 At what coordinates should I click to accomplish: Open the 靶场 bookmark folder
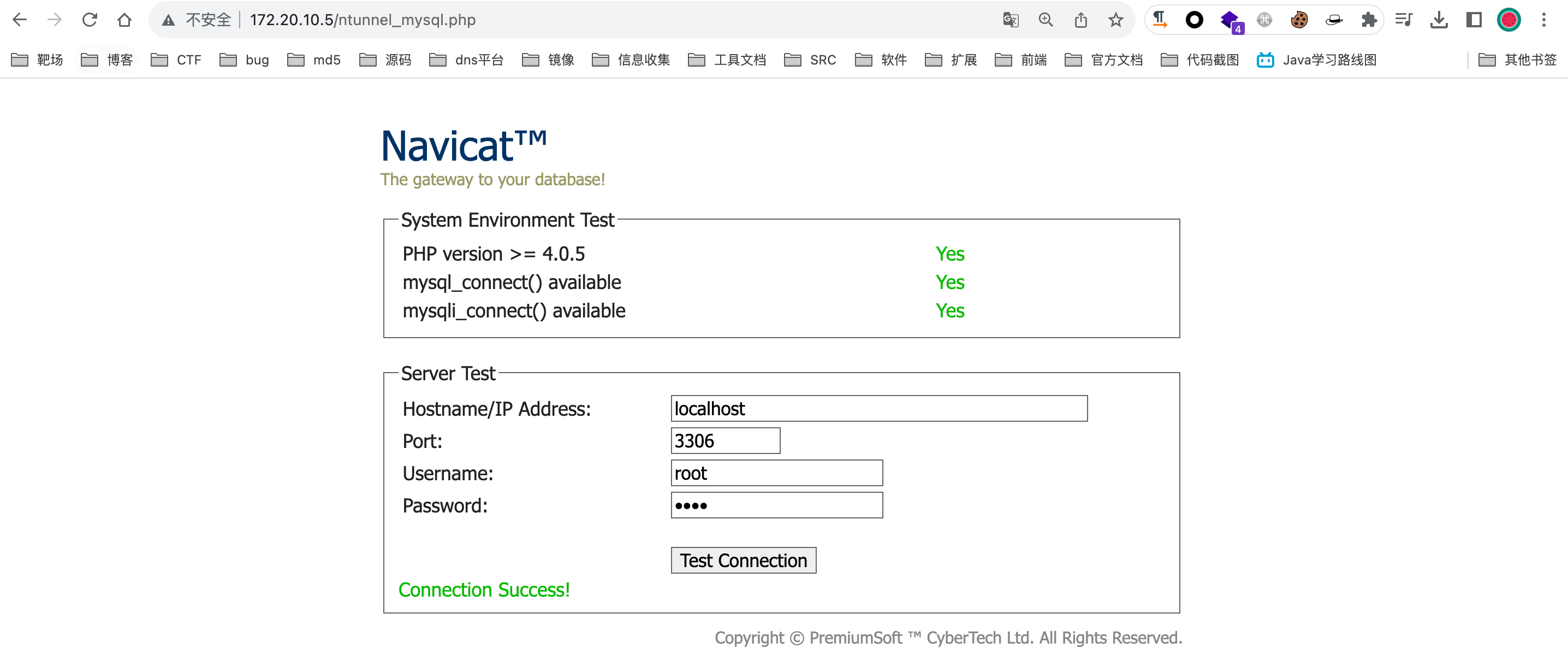pyautogui.click(x=37, y=60)
